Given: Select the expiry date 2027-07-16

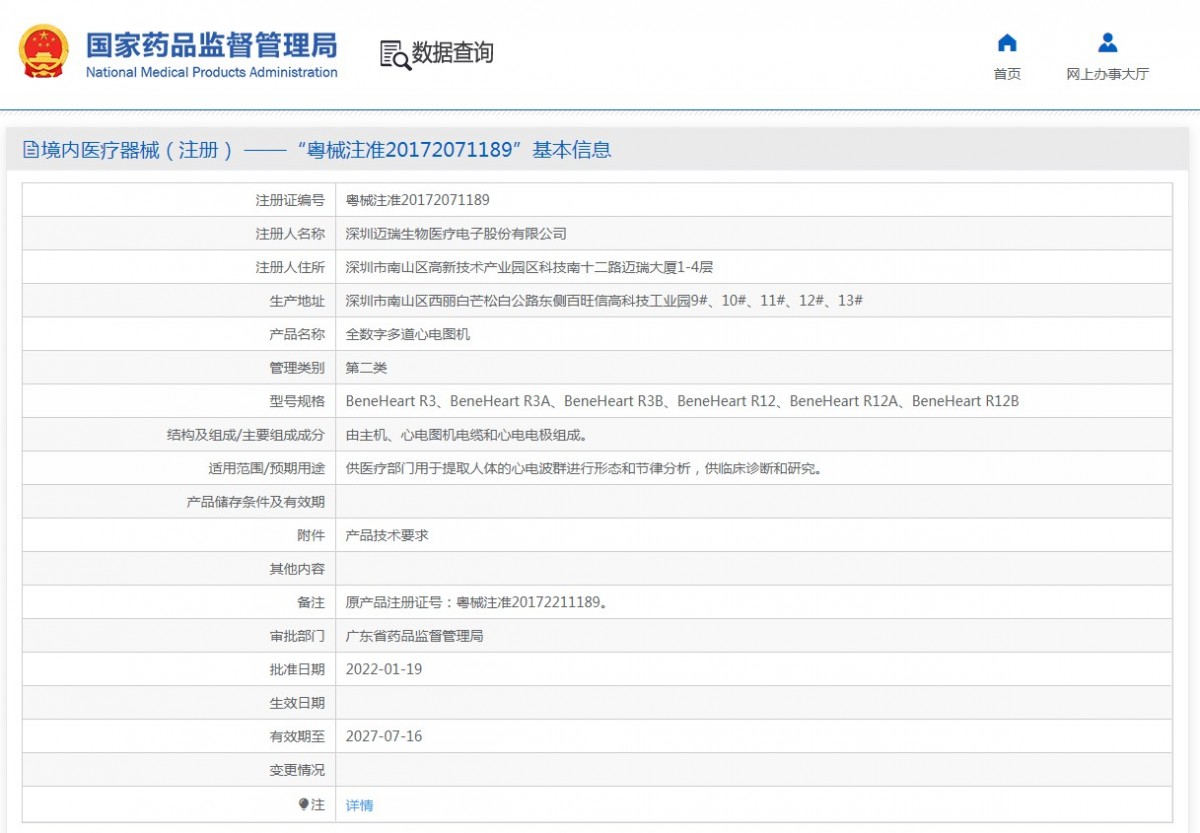Looking at the screenshot, I should pyautogui.click(x=384, y=736).
